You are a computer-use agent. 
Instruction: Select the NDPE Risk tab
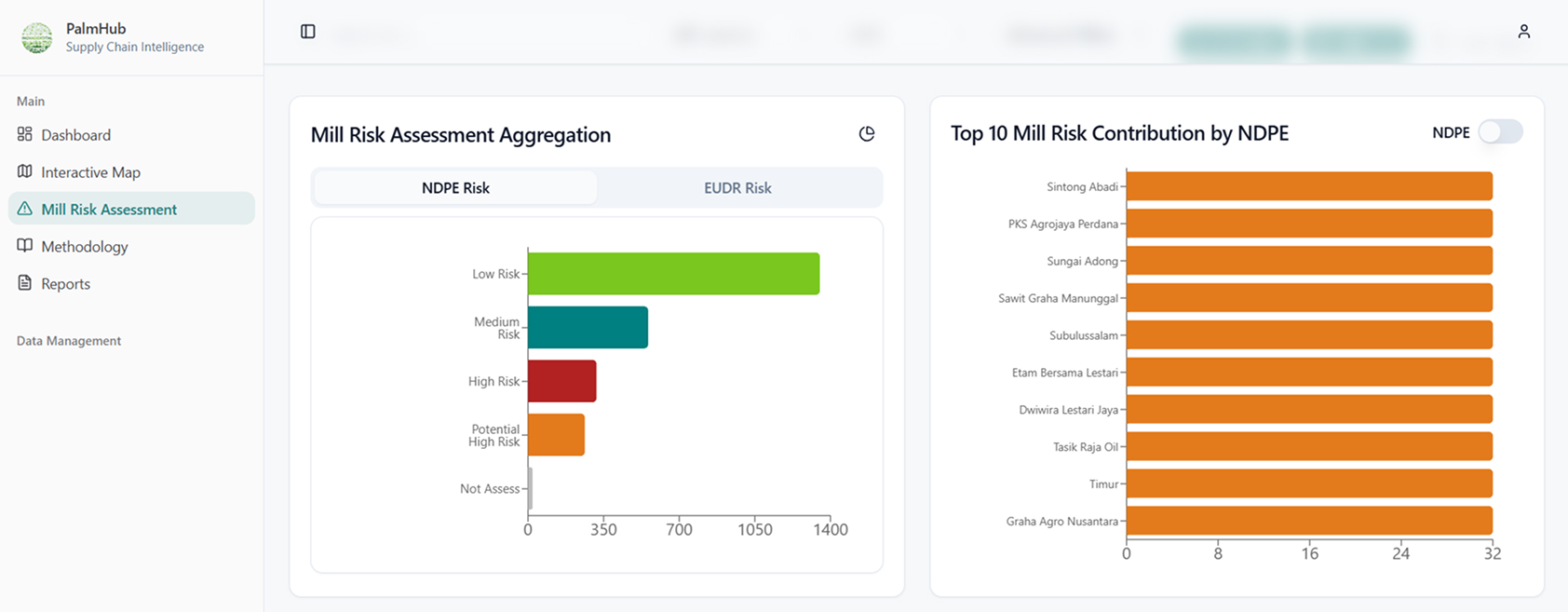pos(455,188)
